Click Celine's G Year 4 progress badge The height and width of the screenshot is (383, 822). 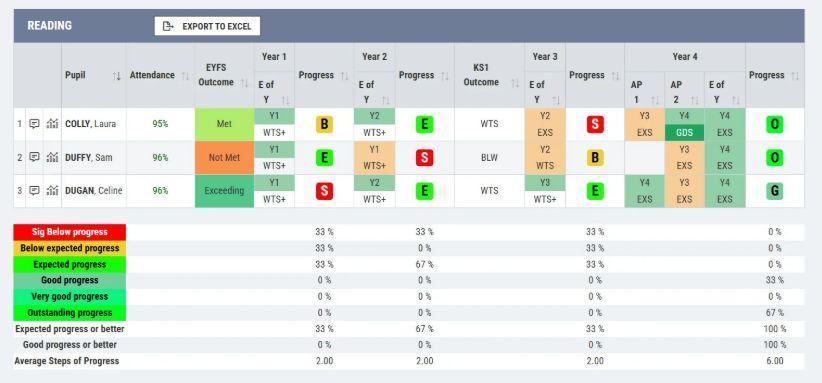[774, 191]
